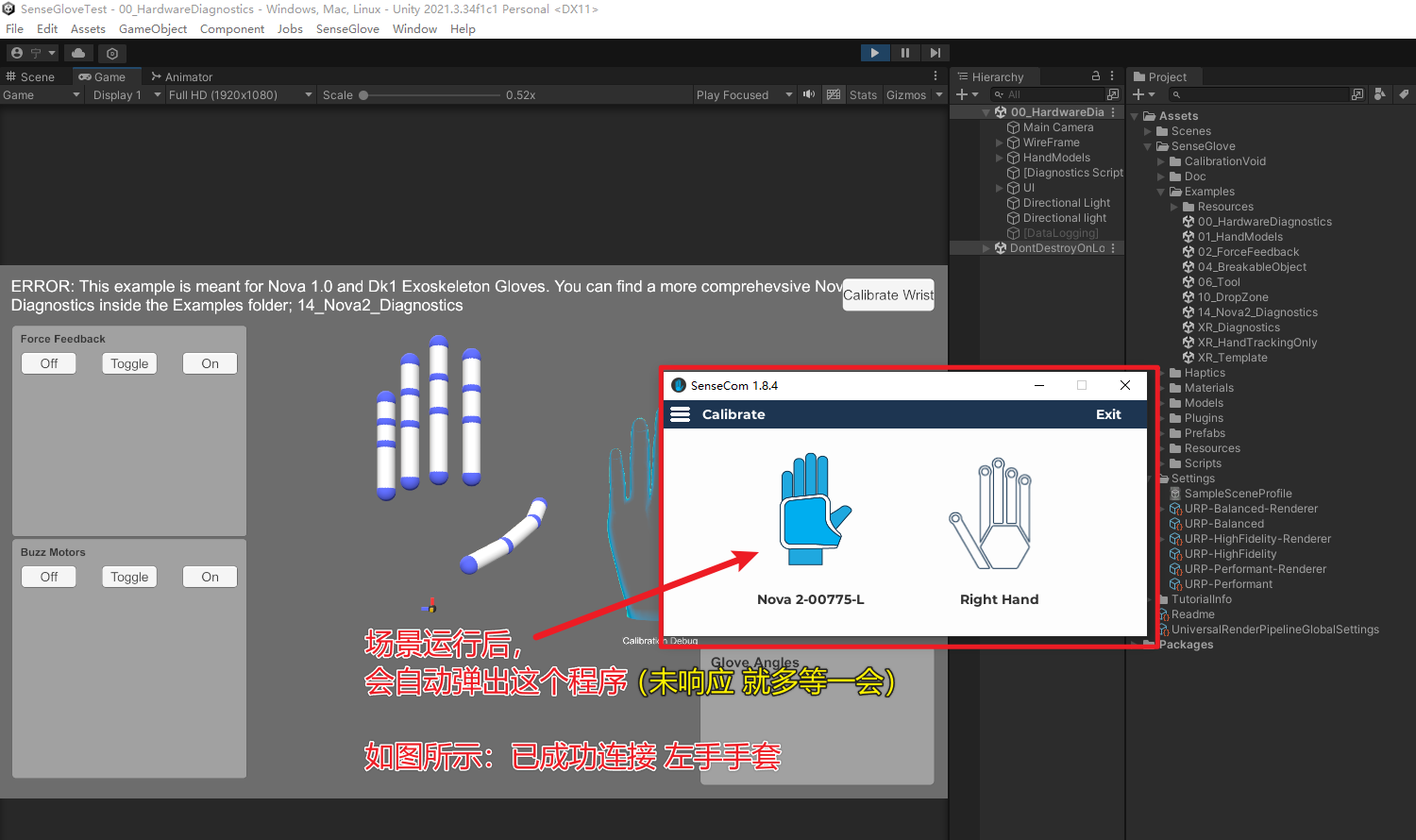Viewport: 1416px width, 840px height.
Task: Open the Play Focused dropdown
Action: coord(744,94)
